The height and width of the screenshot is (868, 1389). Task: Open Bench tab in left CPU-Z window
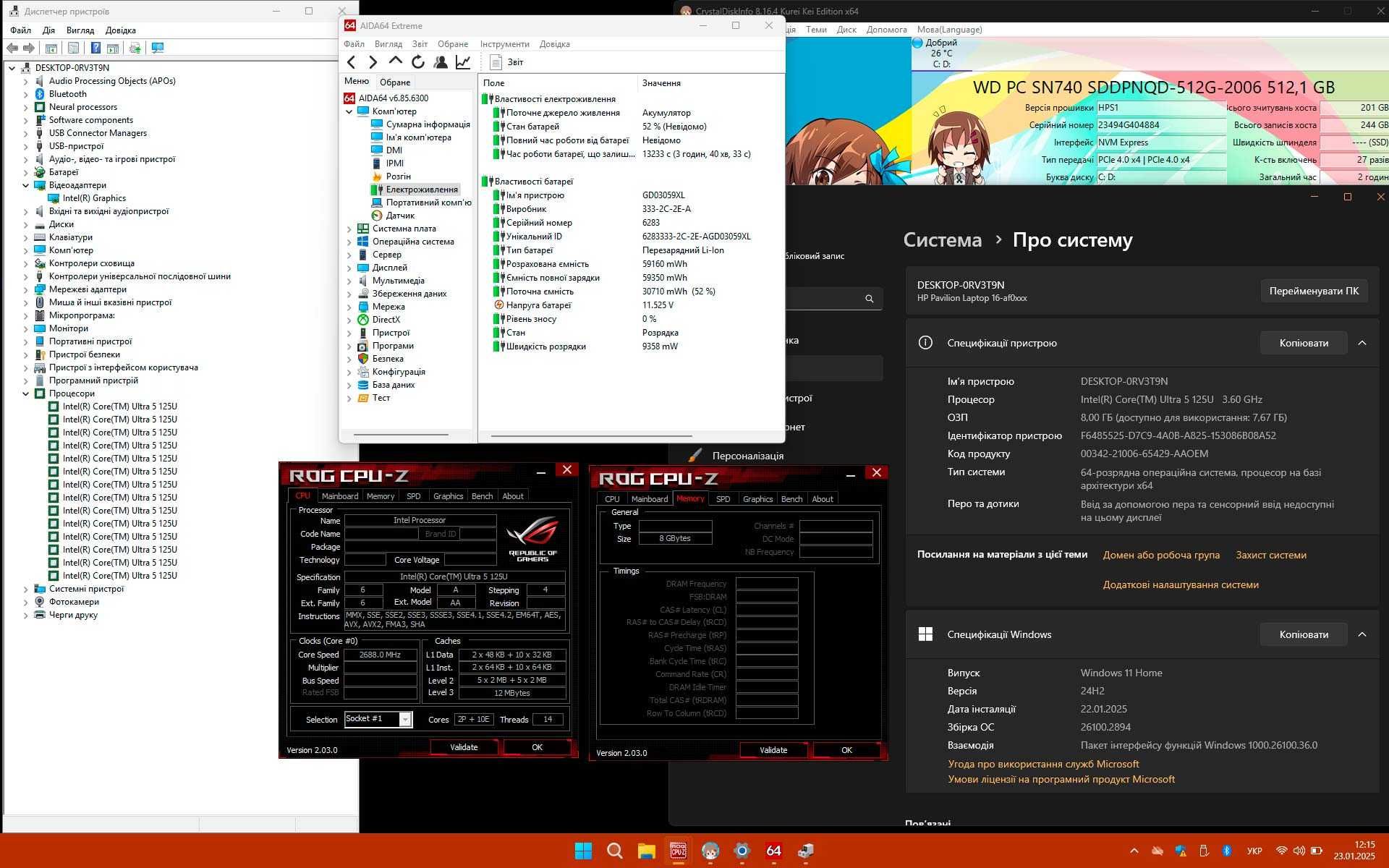click(x=482, y=496)
